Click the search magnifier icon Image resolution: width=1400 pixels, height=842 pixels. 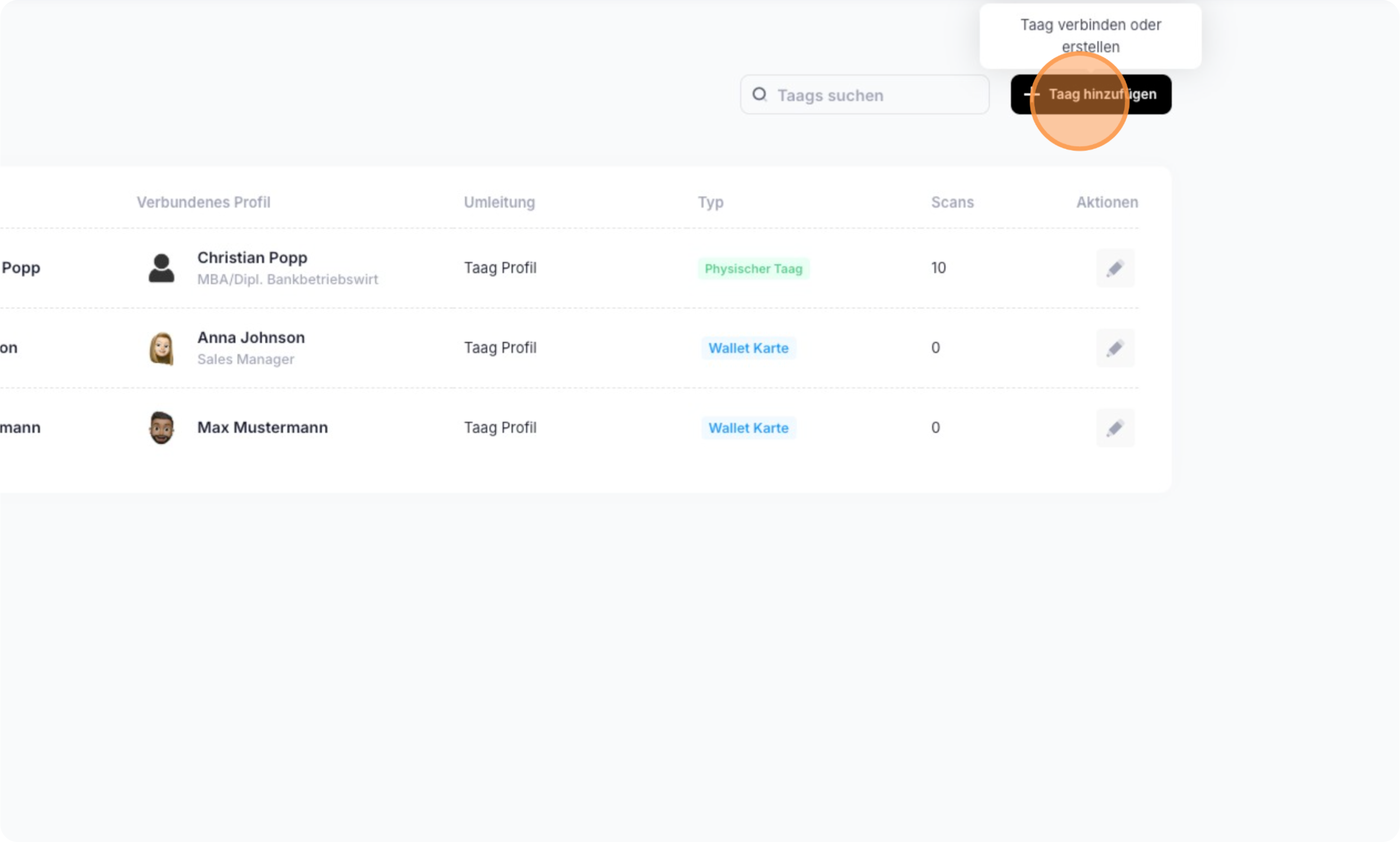pyautogui.click(x=759, y=94)
